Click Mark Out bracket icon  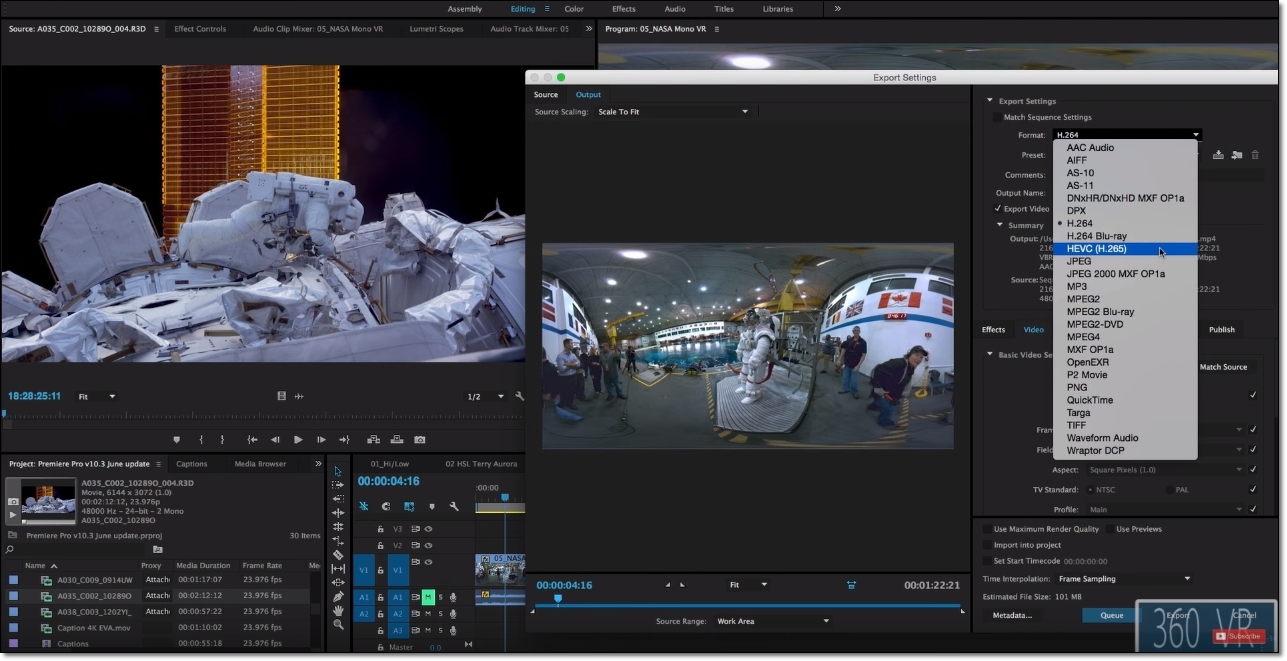click(222, 439)
